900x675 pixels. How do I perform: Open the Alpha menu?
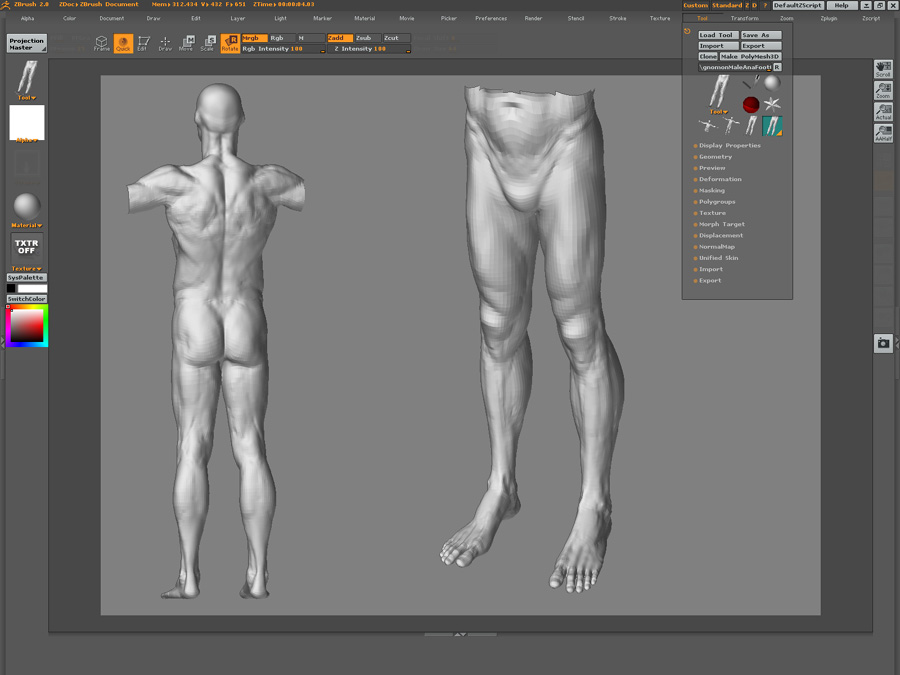(x=28, y=18)
